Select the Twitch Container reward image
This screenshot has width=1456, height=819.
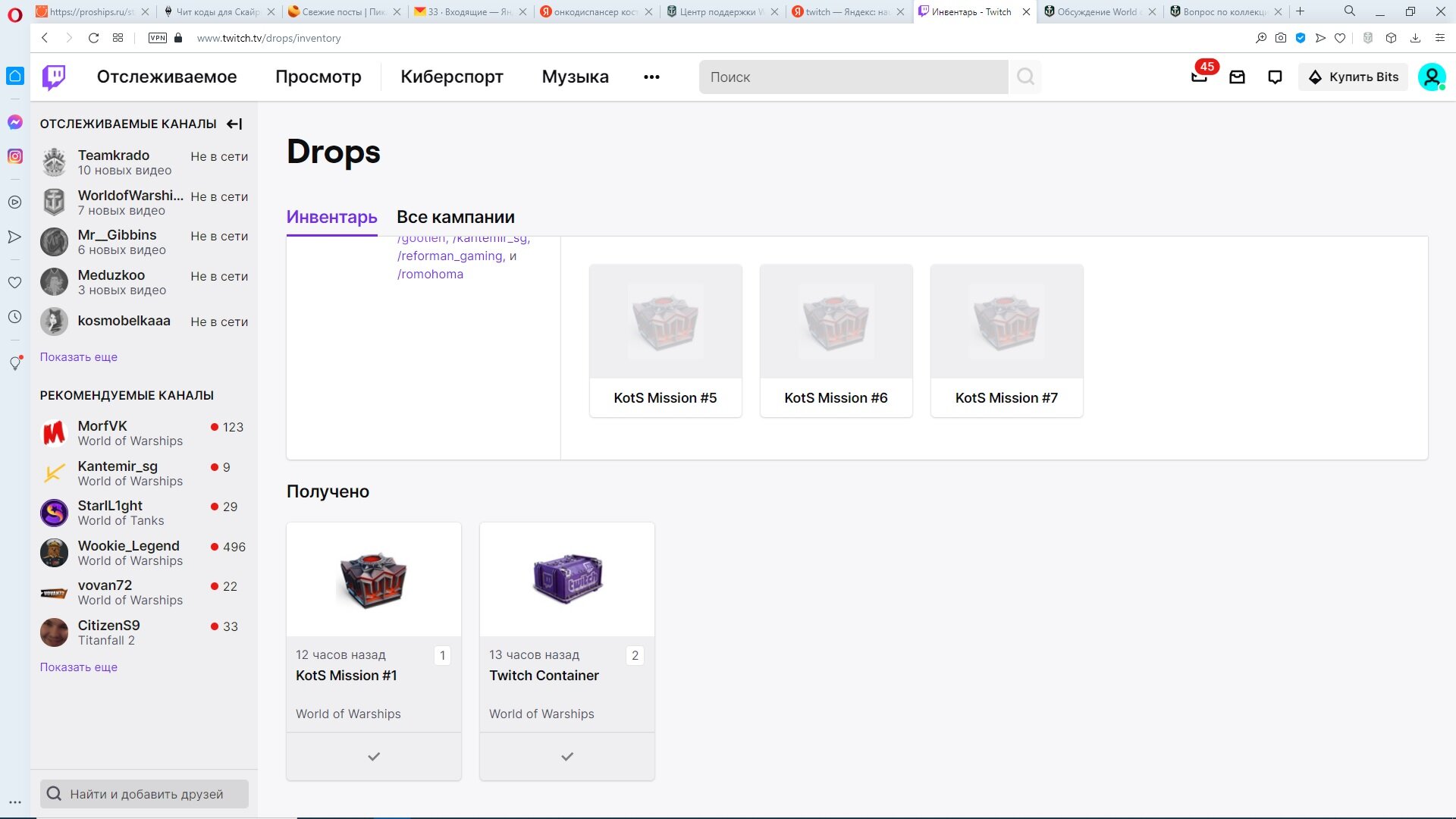[567, 579]
